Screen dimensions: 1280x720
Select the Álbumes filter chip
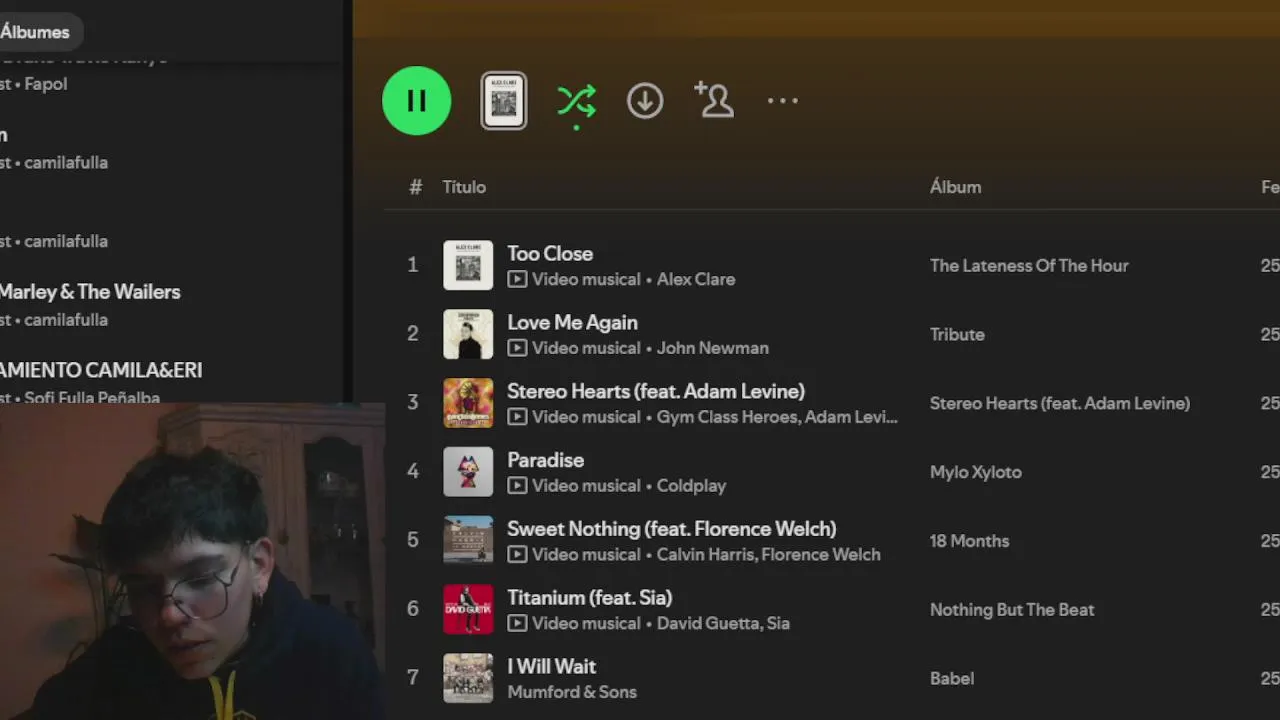point(36,32)
